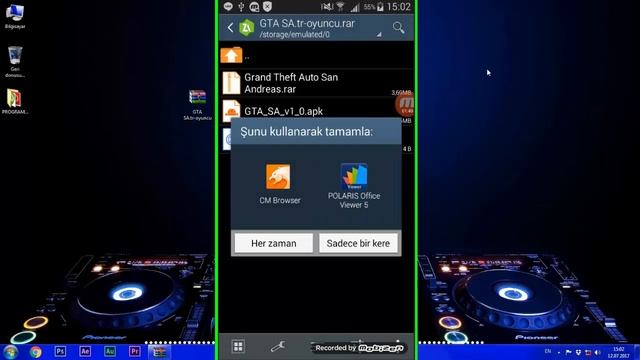
Task: Tap the Her zaman button
Action: click(273, 243)
